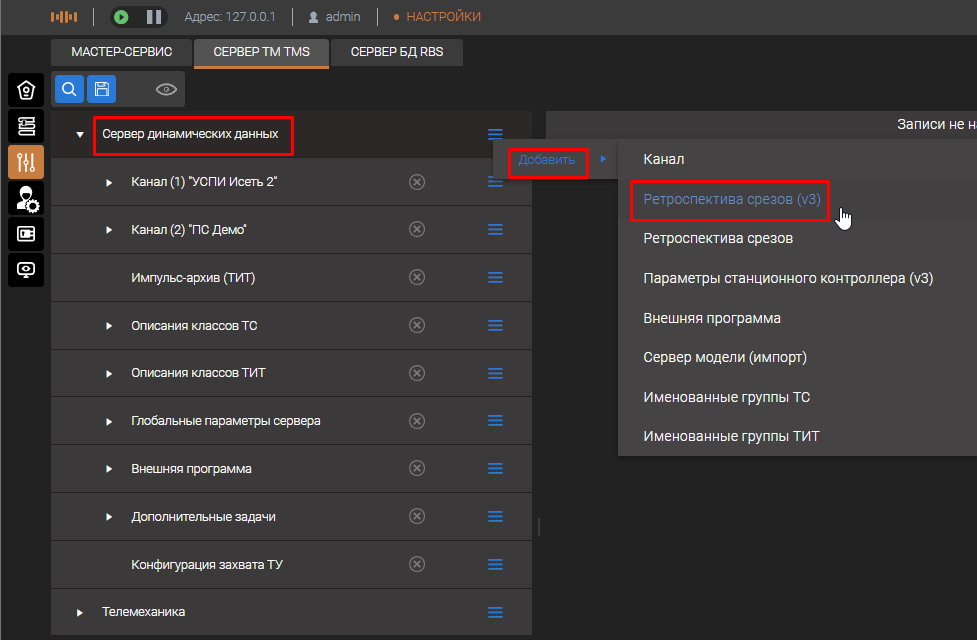Save configuration with the floppy disk icon

(102, 89)
